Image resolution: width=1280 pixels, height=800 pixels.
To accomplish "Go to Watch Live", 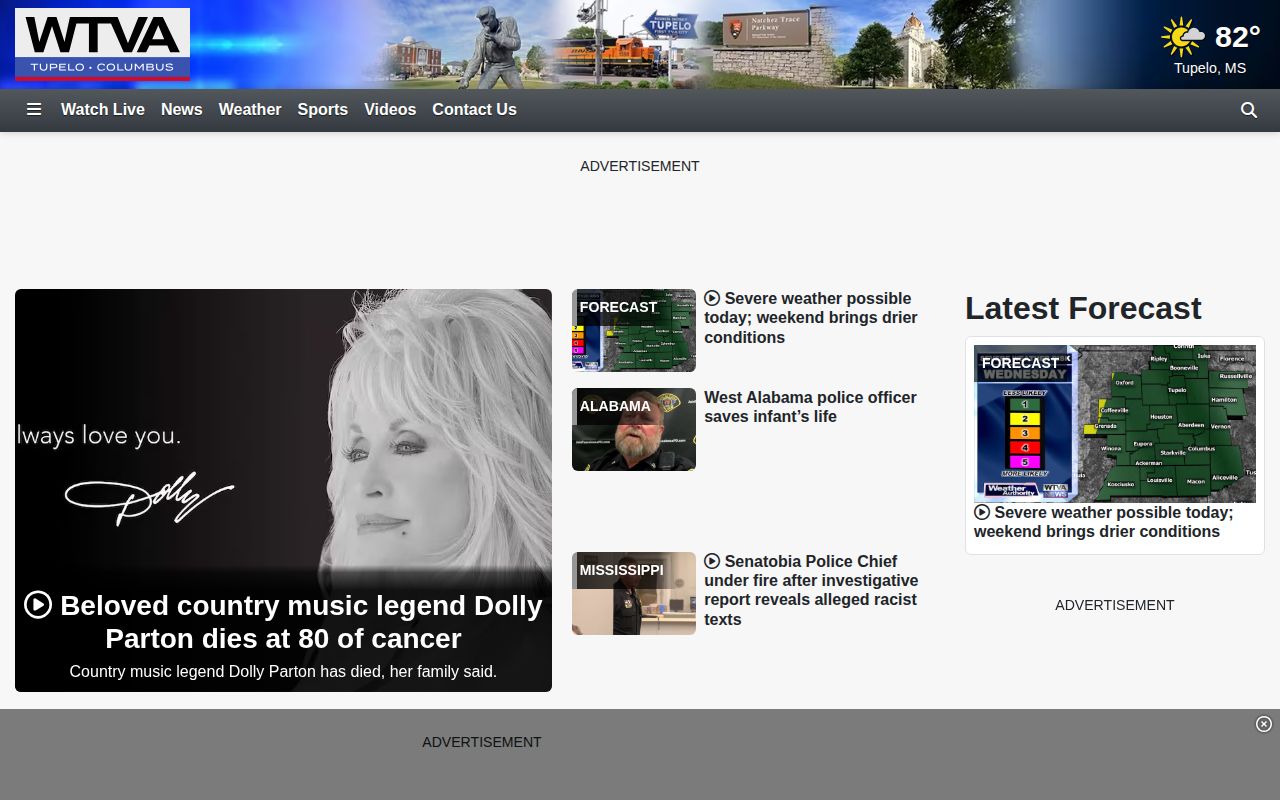I will (x=103, y=110).
